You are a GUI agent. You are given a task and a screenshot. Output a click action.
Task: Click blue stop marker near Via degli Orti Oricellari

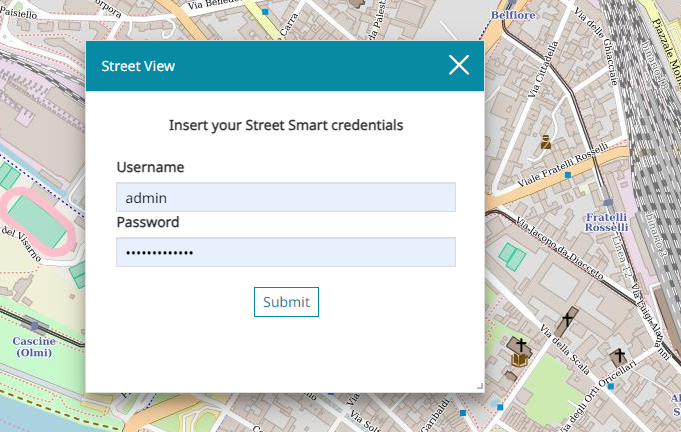click(609, 385)
